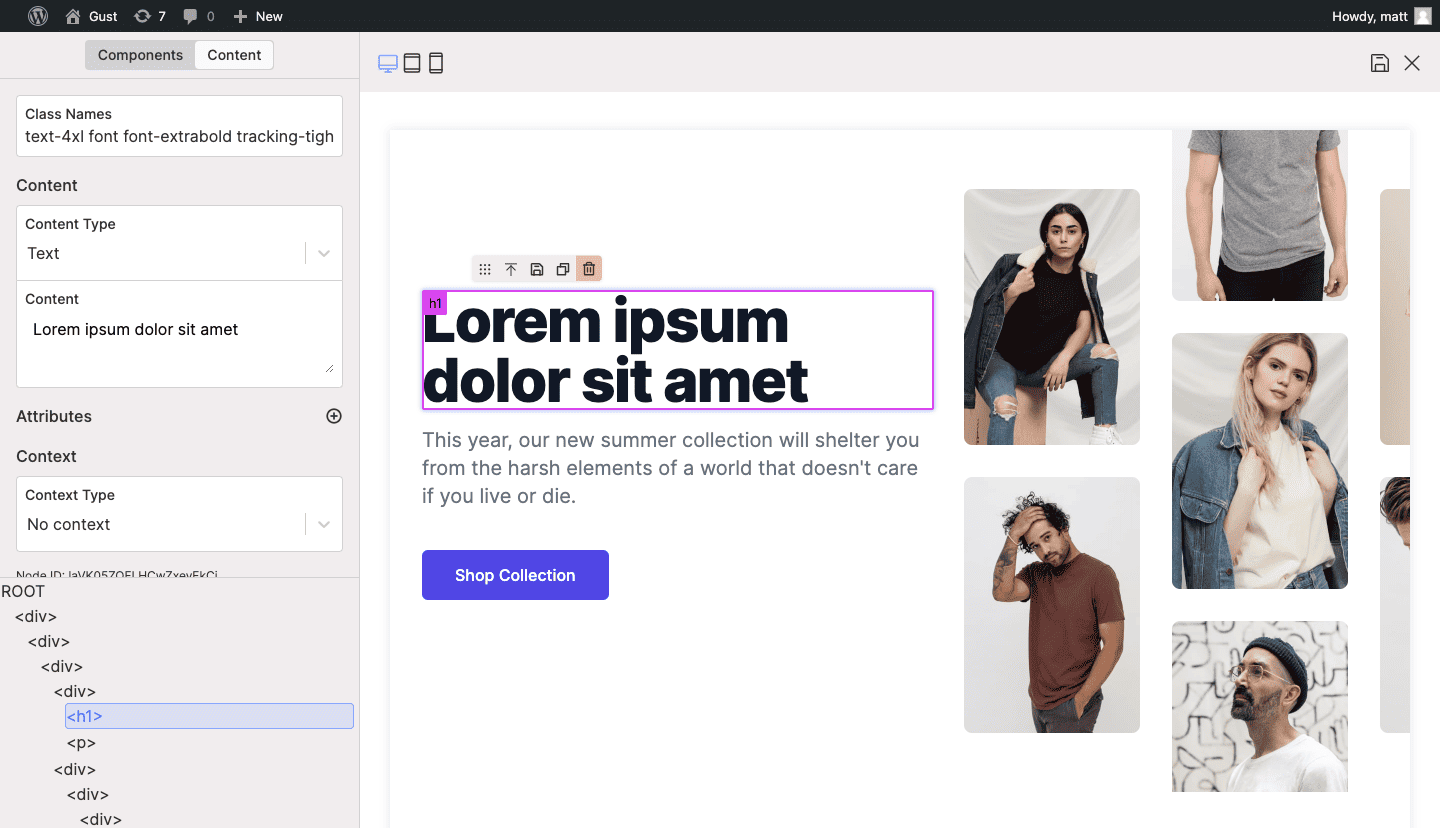Click the drag handle grip icon
The width and height of the screenshot is (1440, 828).
tap(485, 269)
